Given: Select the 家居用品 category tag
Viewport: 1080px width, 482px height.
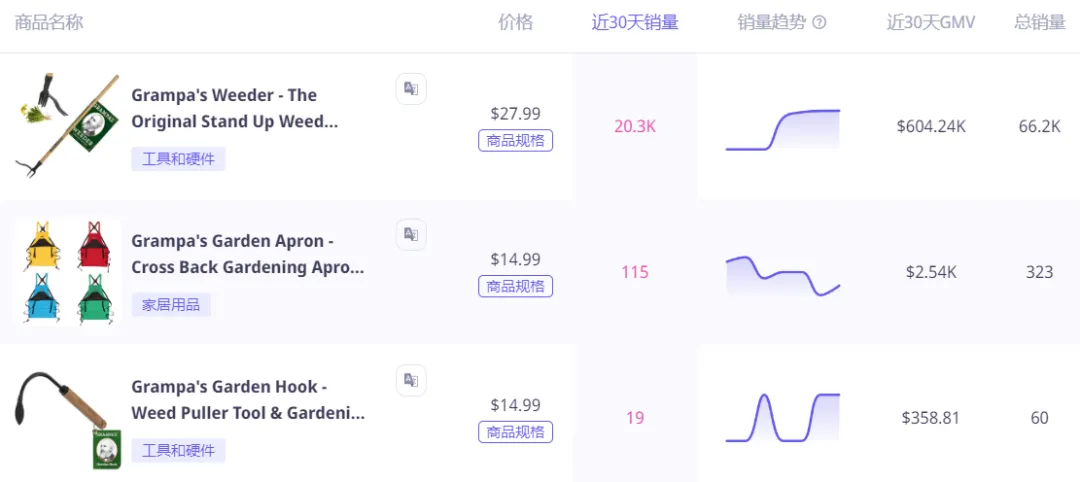Looking at the screenshot, I should (171, 304).
